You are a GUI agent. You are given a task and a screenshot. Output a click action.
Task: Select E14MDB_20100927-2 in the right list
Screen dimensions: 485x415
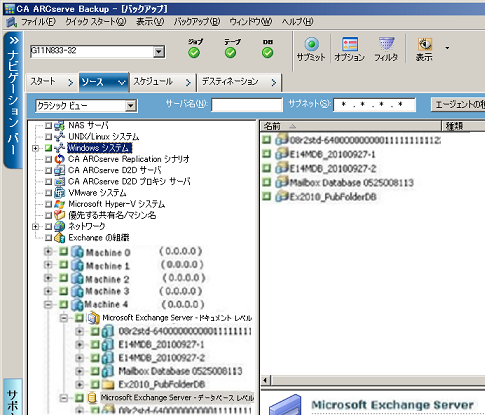pyautogui.click(x=333, y=168)
